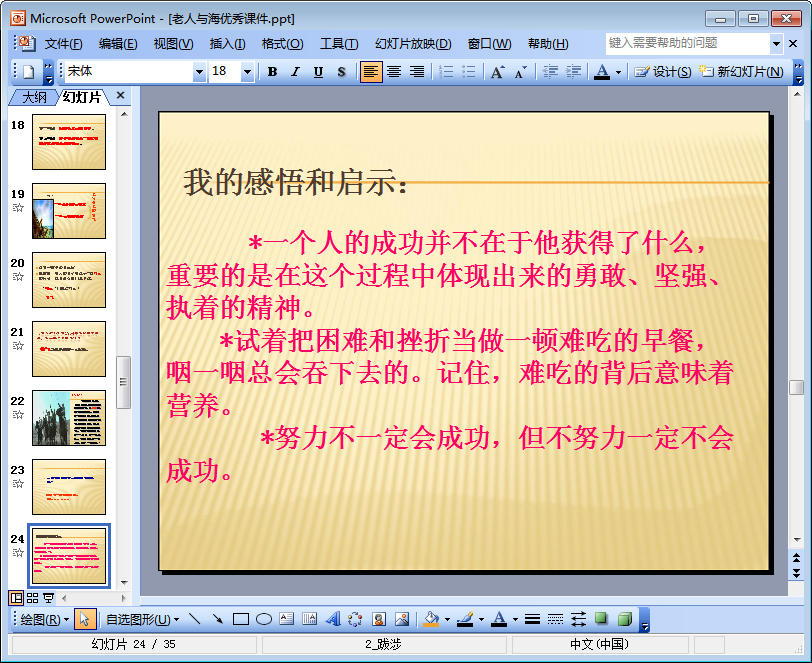Image resolution: width=812 pixels, height=663 pixels.
Task: Open the 工具 (Tools) menu
Action: (x=339, y=44)
